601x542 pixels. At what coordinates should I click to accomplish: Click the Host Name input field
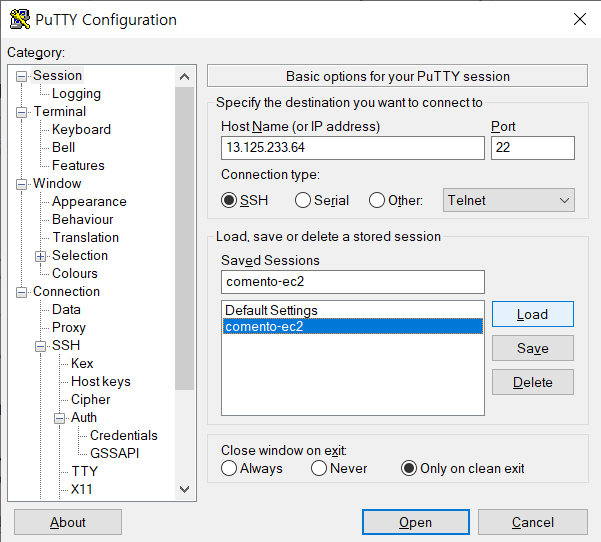point(353,148)
